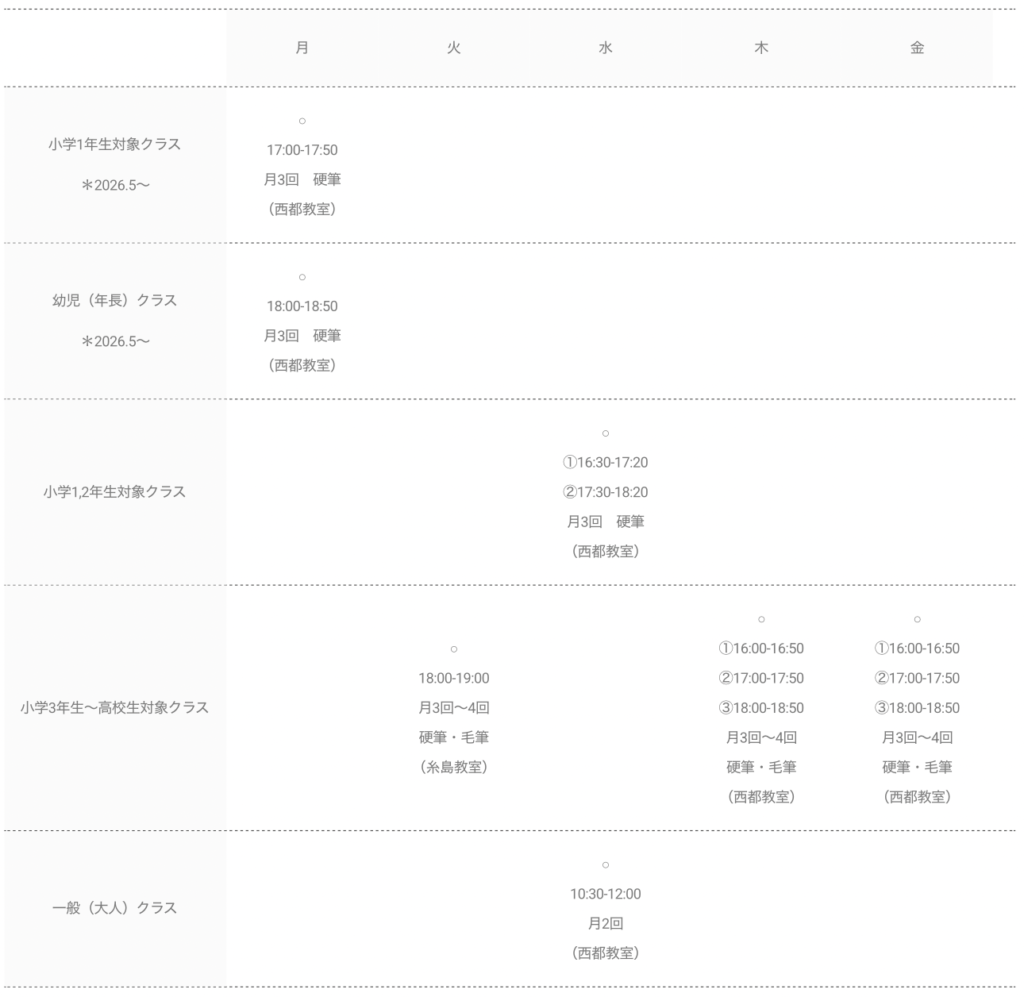The height and width of the screenshot is (997, 1024).
Task: Click the 一般（大人）クラス row label
Action: (x=114, y=908)
